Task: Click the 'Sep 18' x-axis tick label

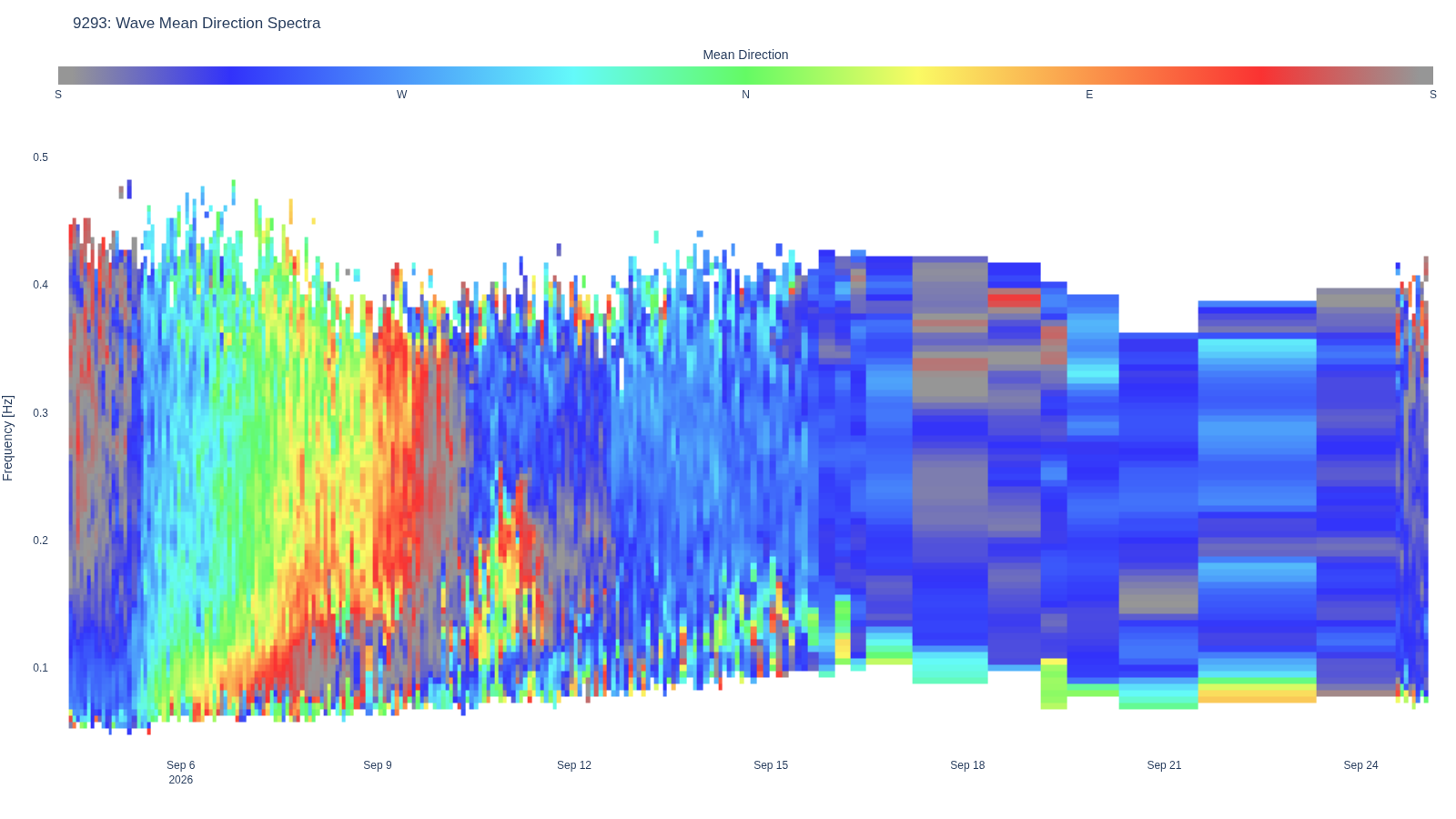Action: click(967, 765)
